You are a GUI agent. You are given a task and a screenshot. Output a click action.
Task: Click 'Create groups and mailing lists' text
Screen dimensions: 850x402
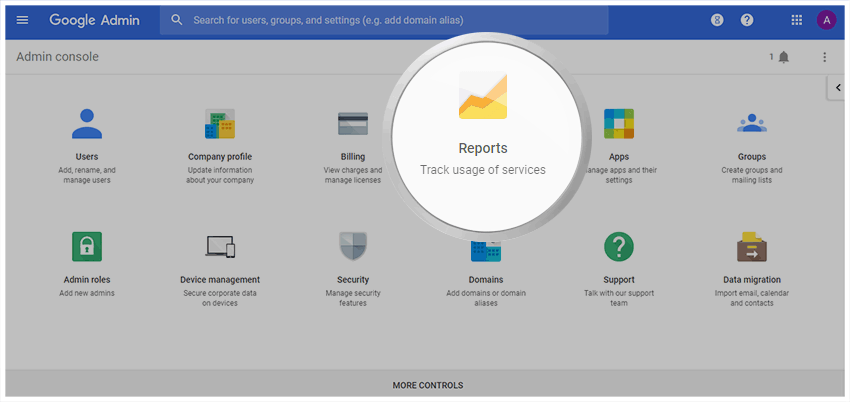point(752,175)
